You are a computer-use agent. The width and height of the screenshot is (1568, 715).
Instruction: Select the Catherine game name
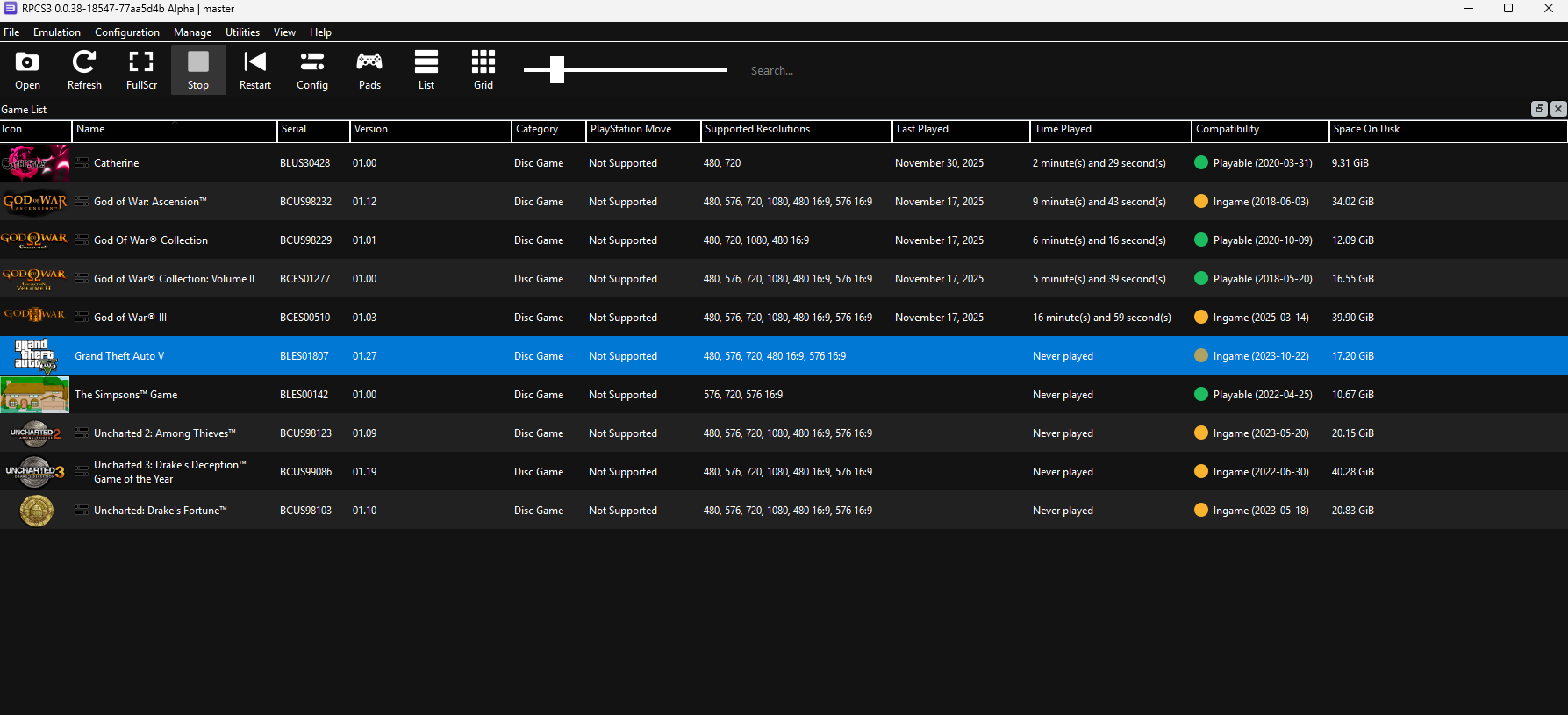click(117, 163)
